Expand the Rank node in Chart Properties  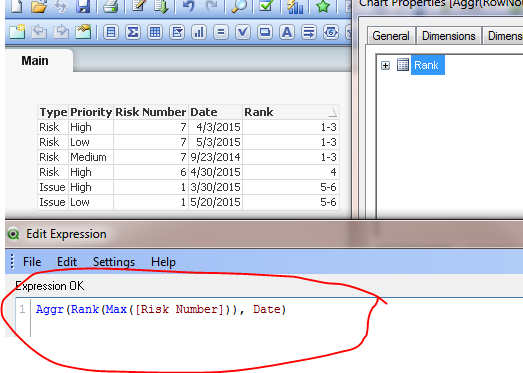click(385, 65)
